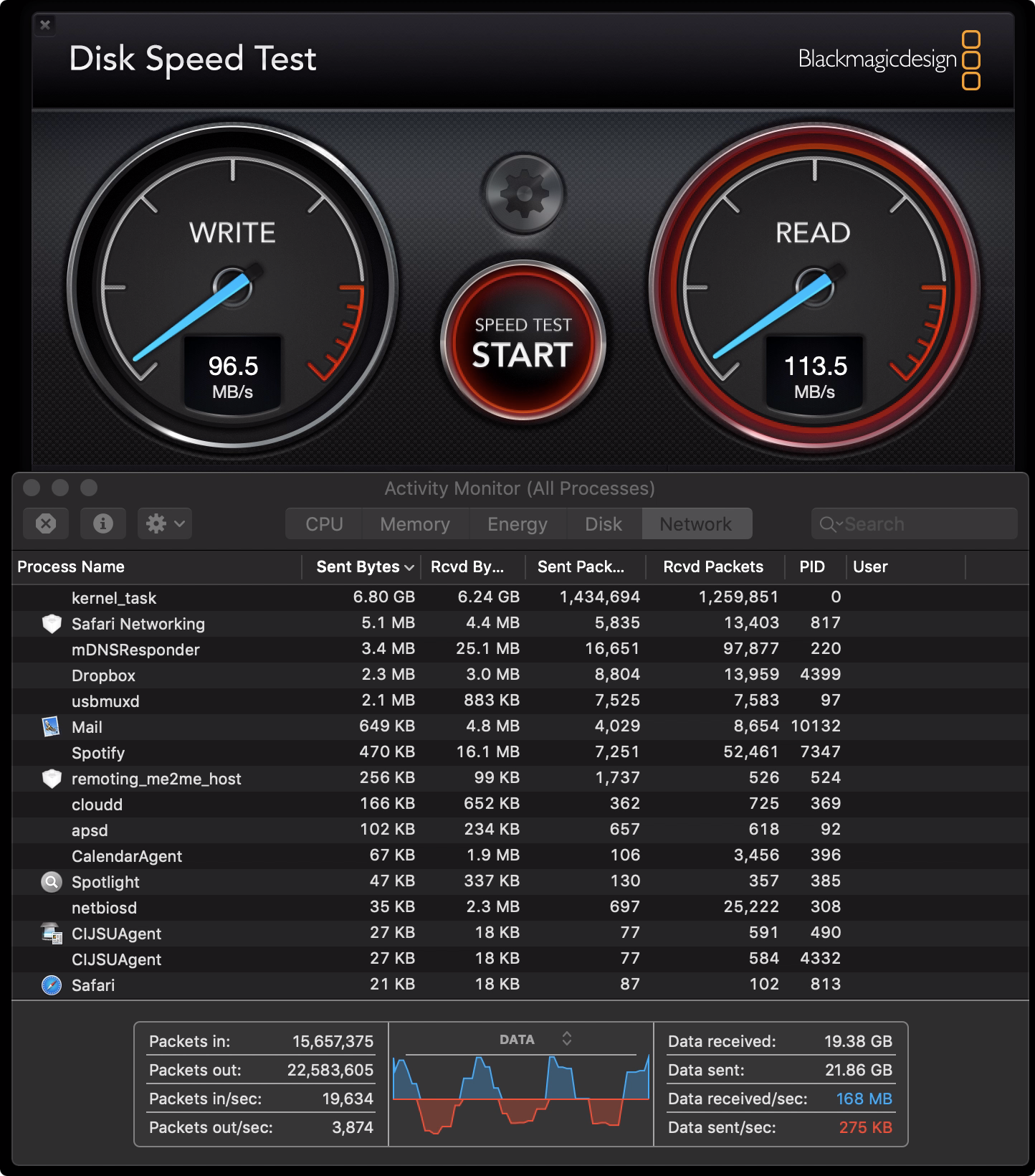This screenshot has height=1176, width=1035.
Task: Switch to the Disk tab
Action: point(604,524)
